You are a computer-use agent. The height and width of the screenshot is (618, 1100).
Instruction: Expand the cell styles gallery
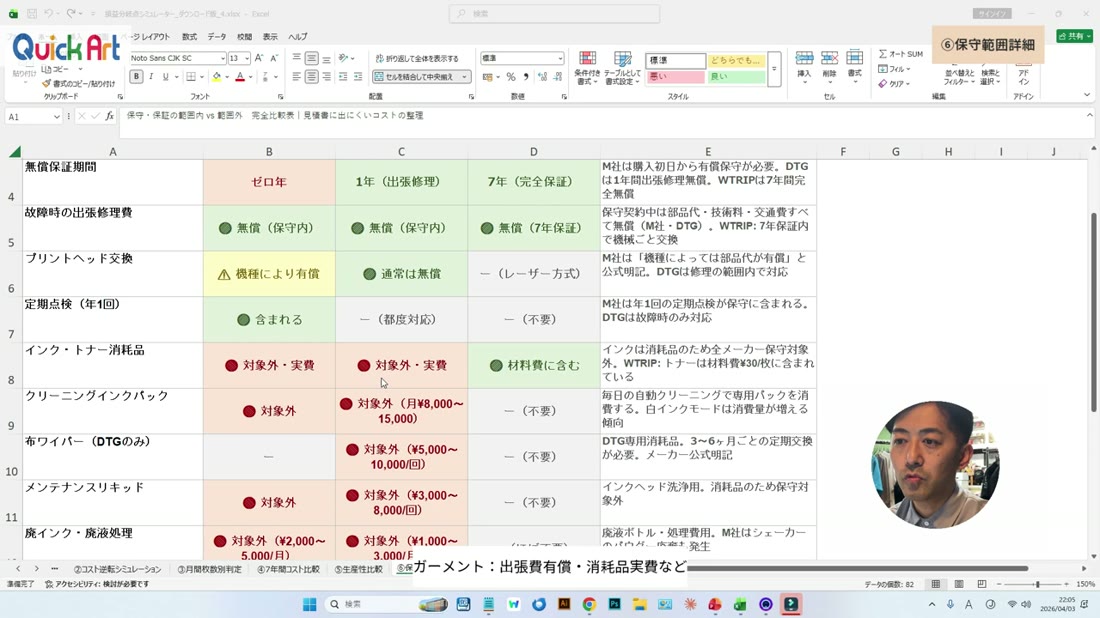tap(774, 69)
